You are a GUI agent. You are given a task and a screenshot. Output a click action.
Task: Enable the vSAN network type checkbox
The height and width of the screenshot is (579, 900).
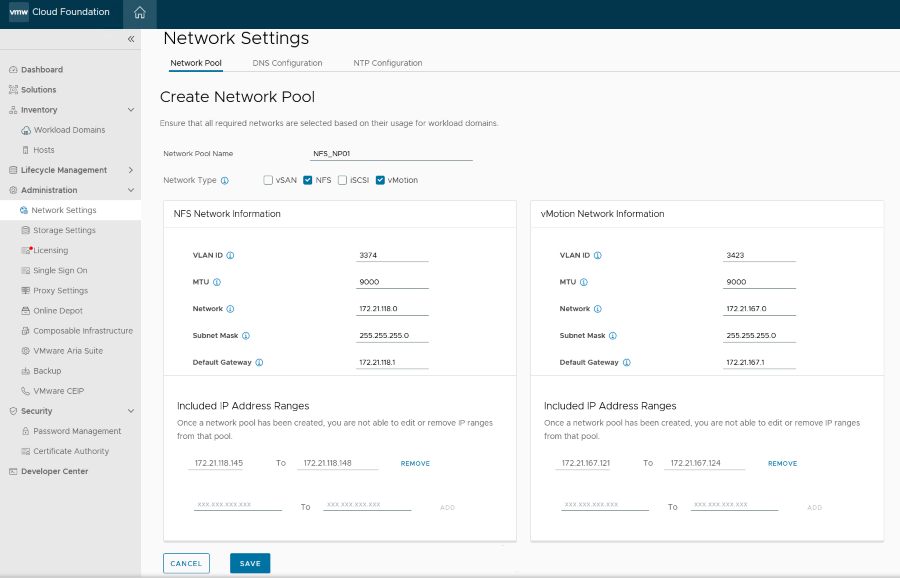tap(268, 180)
